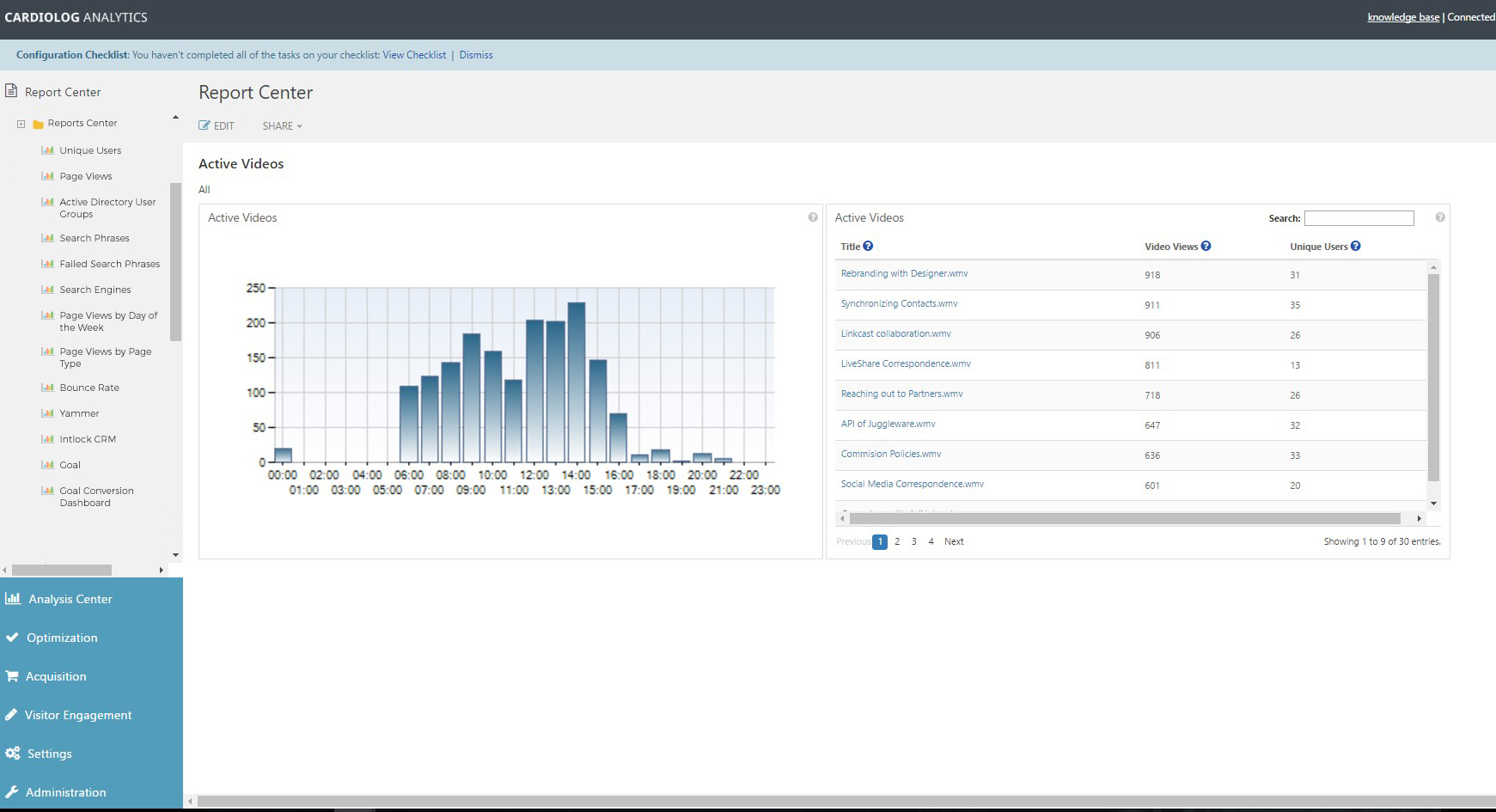Click the Edit pencil icon
The width and height of the screenshot is (1496, 812).
point(205,125)
